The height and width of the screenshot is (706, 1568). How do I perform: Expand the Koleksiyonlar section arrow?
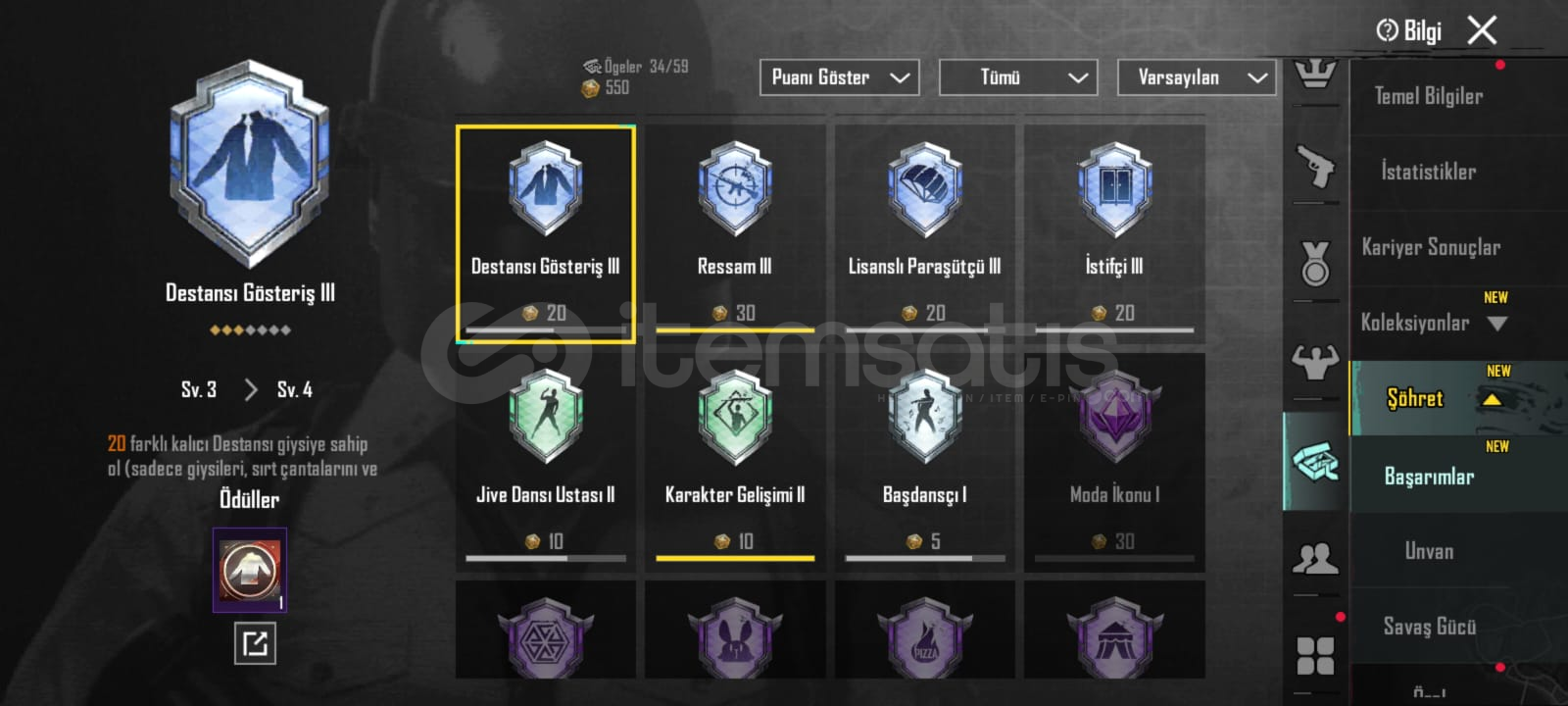1496,324
